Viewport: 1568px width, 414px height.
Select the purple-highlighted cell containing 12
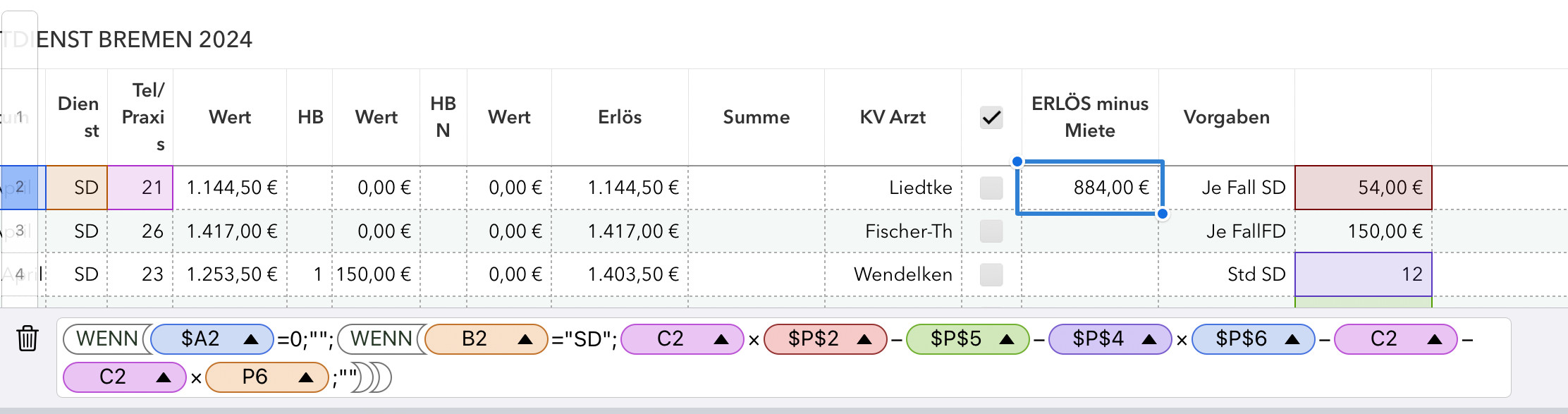click(1363, 274)
